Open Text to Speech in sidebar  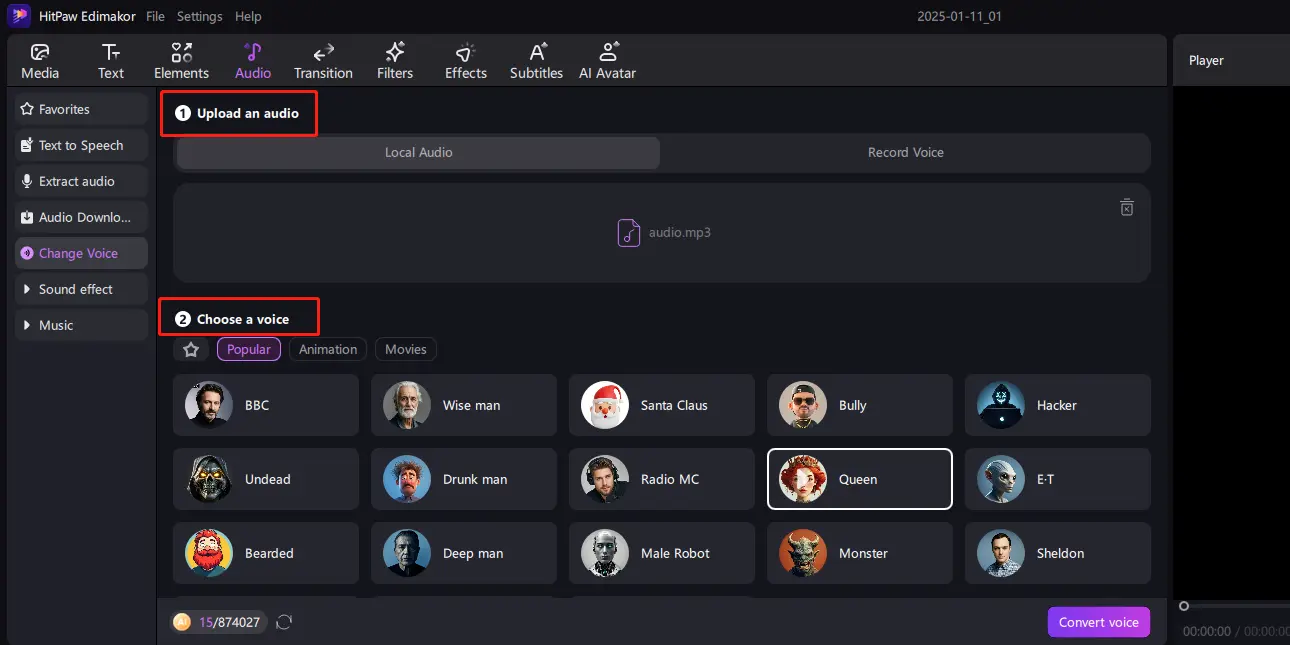(x=81, y=145)
